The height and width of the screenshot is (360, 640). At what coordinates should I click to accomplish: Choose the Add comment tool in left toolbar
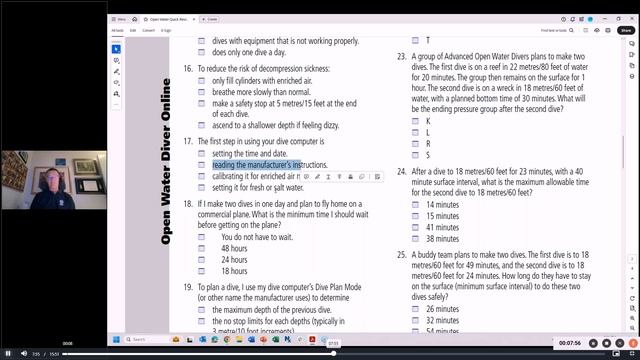coord(116,60)
